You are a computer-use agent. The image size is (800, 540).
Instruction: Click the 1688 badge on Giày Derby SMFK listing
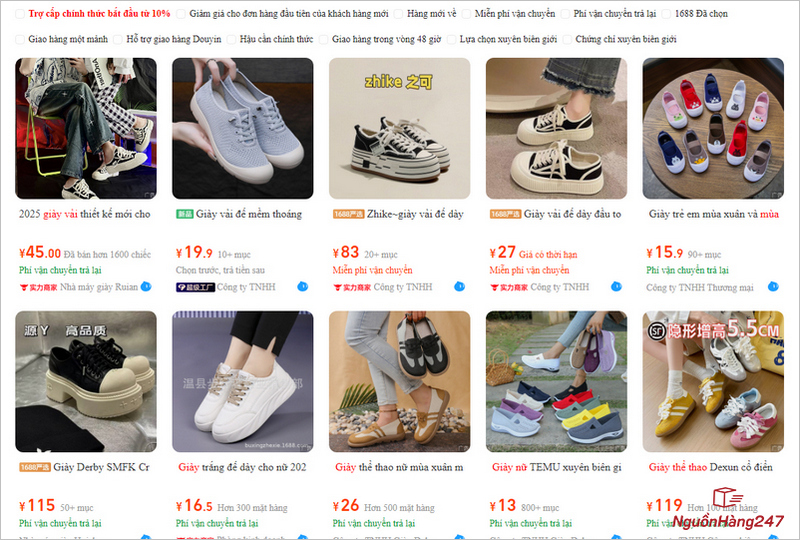[35, 467]
